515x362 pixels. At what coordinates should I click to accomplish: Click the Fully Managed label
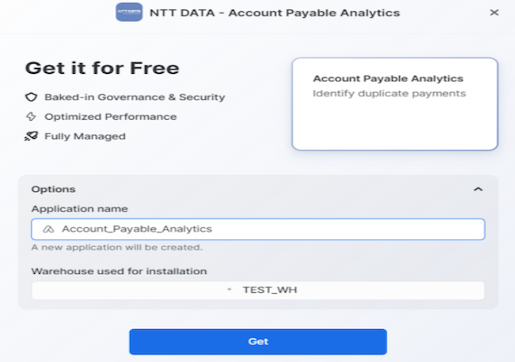pos(85,136)
